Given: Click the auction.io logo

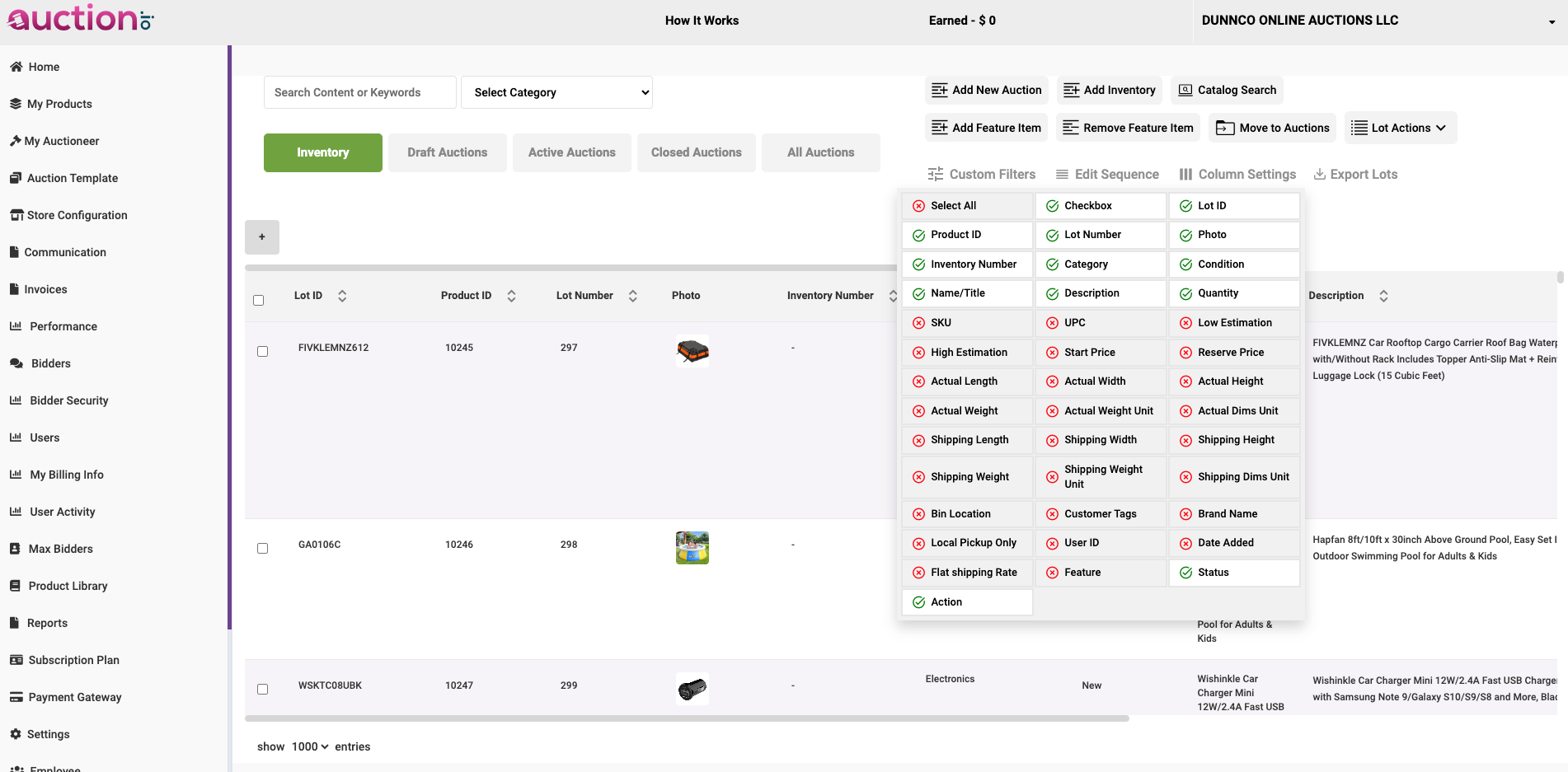Looking at the screenshot, I should pos(78,19).
